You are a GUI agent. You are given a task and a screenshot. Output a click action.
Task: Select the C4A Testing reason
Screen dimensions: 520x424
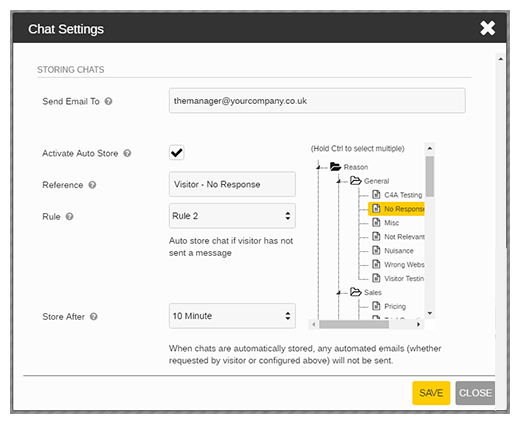(x=403, y=195)
